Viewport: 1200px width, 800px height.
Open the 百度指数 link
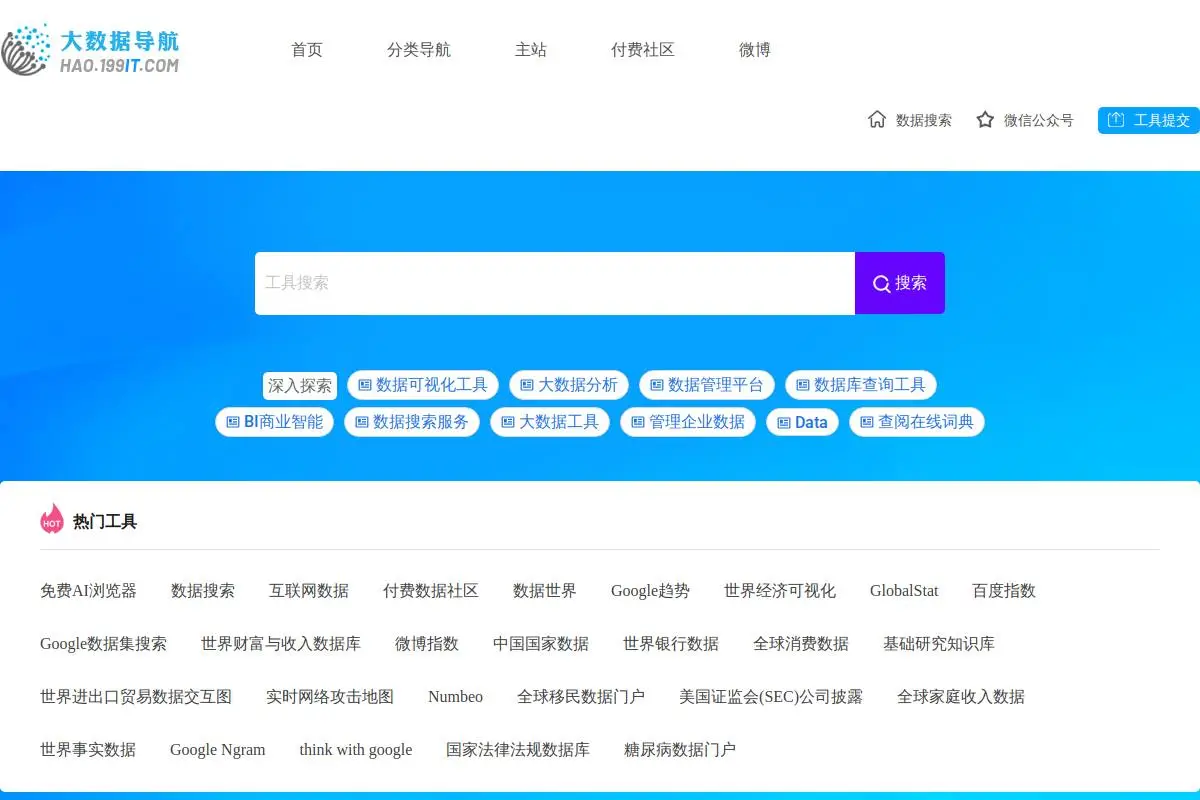tap(1004, 591)
